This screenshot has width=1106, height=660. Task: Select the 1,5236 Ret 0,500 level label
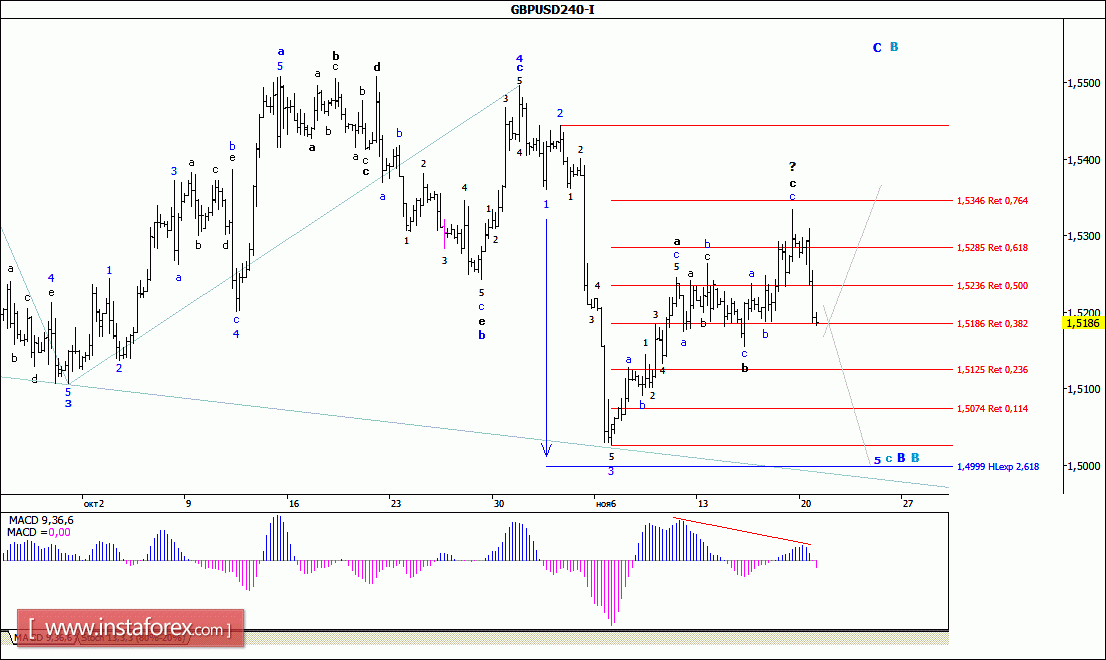(x=992, y=286)
